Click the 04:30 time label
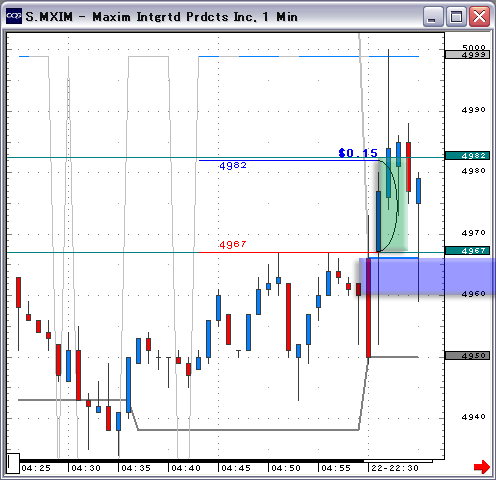496x480 pixels. tap(86, 468)
